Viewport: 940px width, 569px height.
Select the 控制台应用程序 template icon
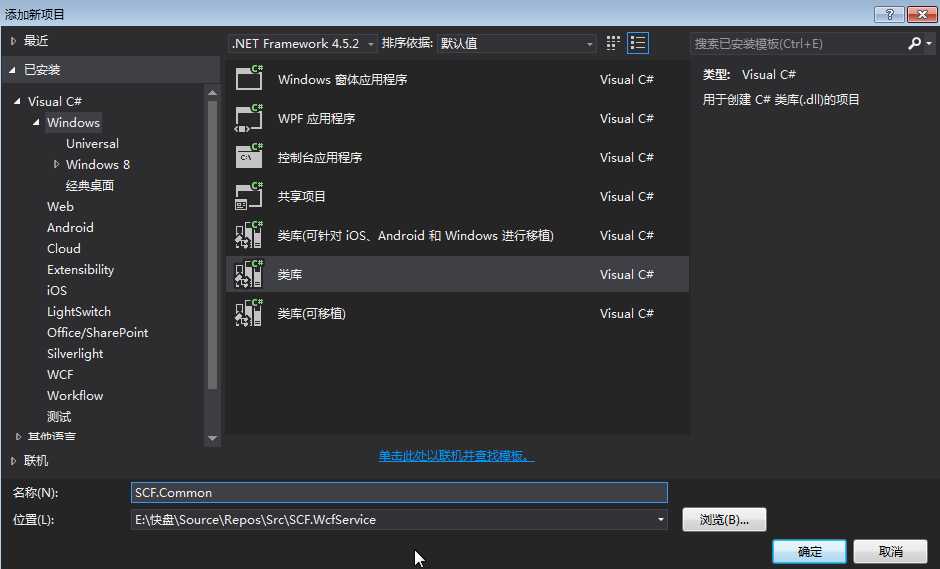(249, 156)
